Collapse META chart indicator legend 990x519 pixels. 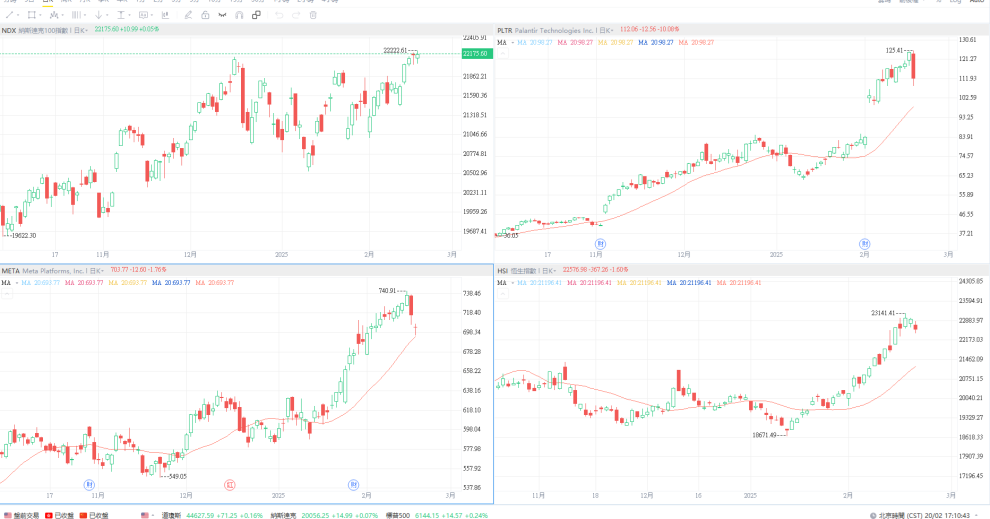click(6, 294)
